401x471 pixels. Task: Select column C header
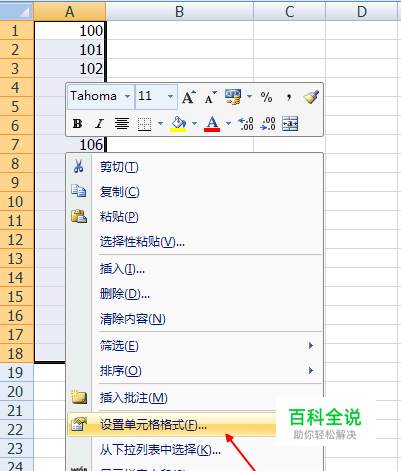pyautogui.click(x=289, y=12)
